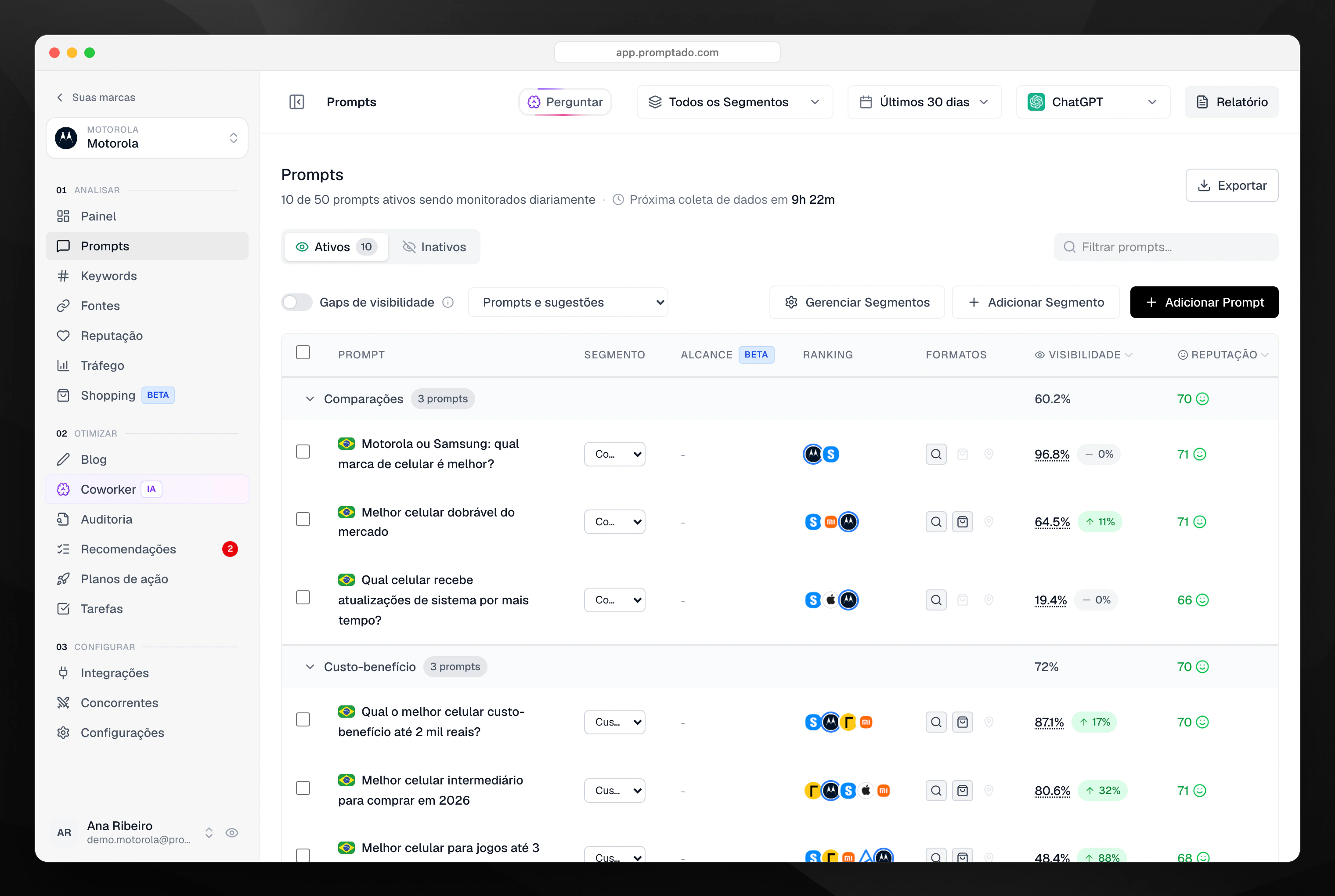Screen dimensions: 1335x896
Task: Click the ChatGPT logo icon
Action: 1036,102
